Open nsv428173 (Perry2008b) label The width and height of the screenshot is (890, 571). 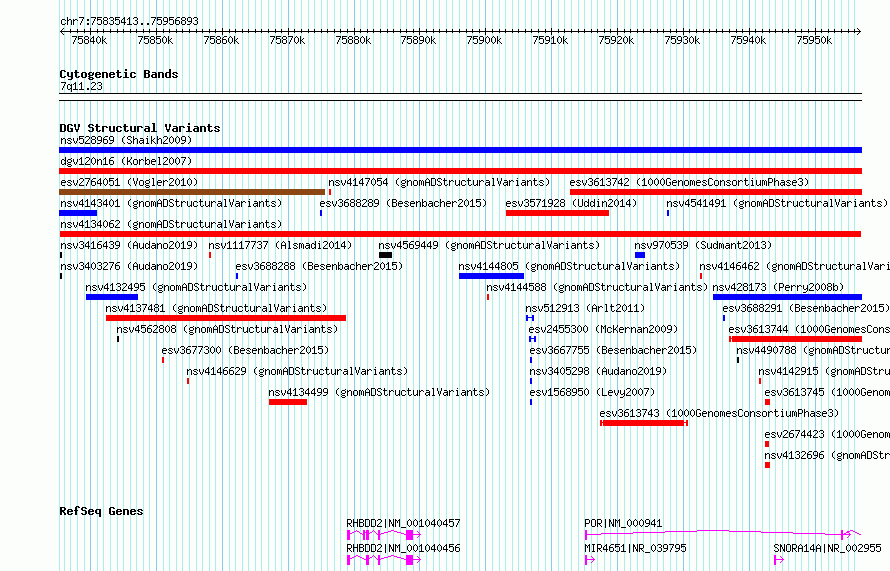pos(778,287)
